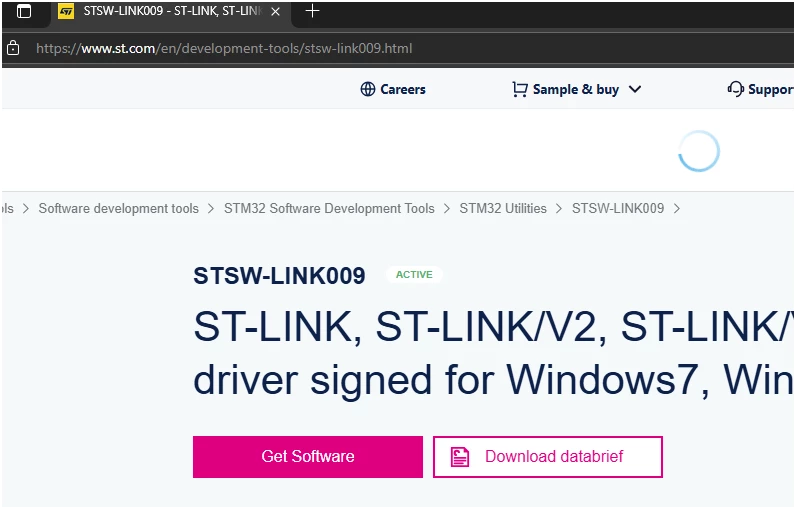Click the databrief document icon
796x509 pixels.
point(460,457)
